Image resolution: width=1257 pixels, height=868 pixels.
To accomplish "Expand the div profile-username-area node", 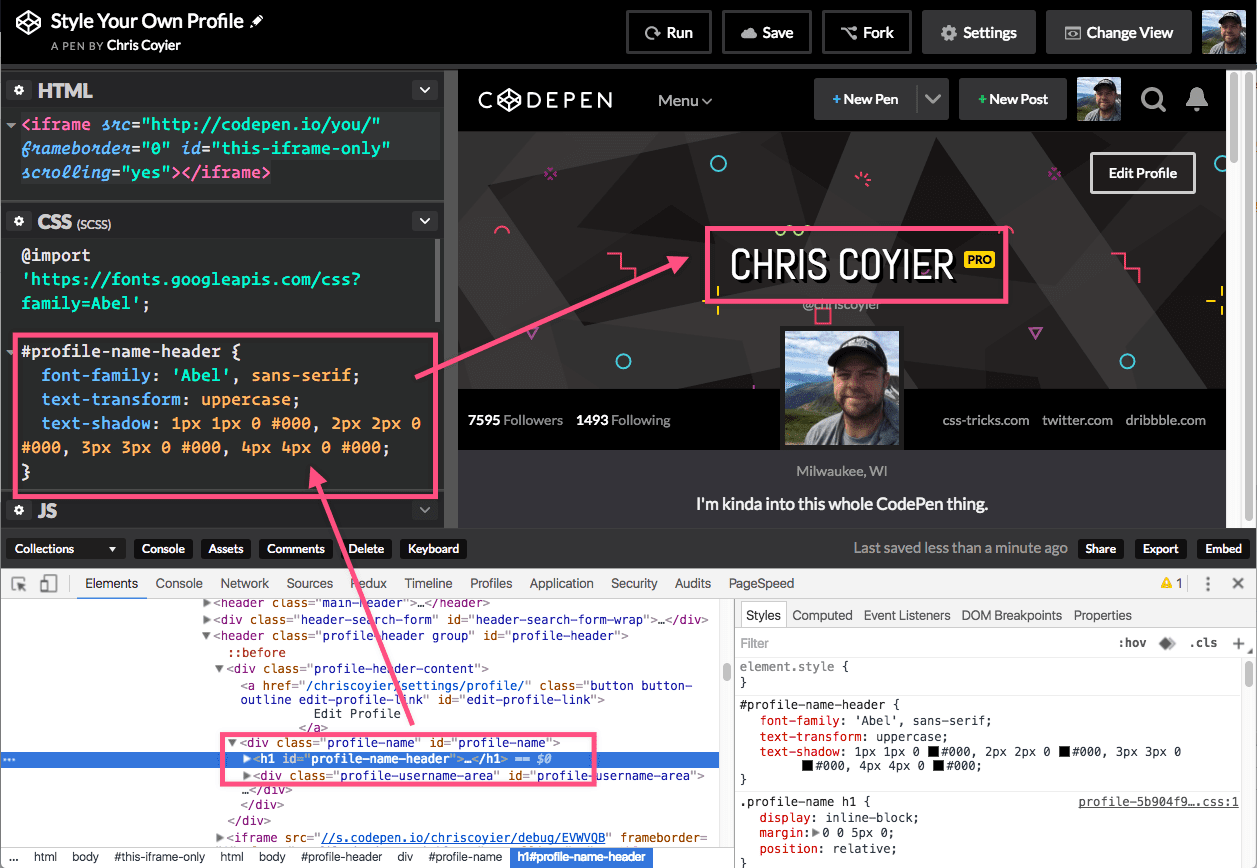I will pyautogui.click(x=247, y=776).
